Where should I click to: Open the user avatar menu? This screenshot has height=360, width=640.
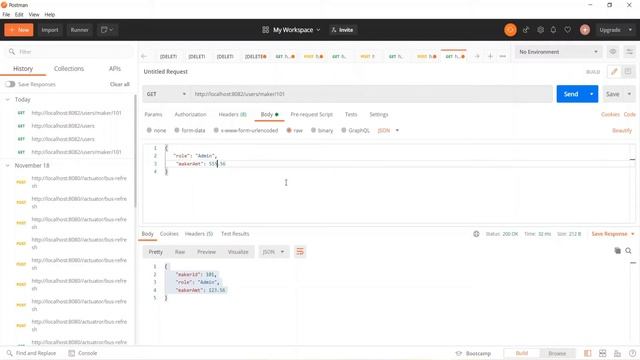tap(585, 30)
